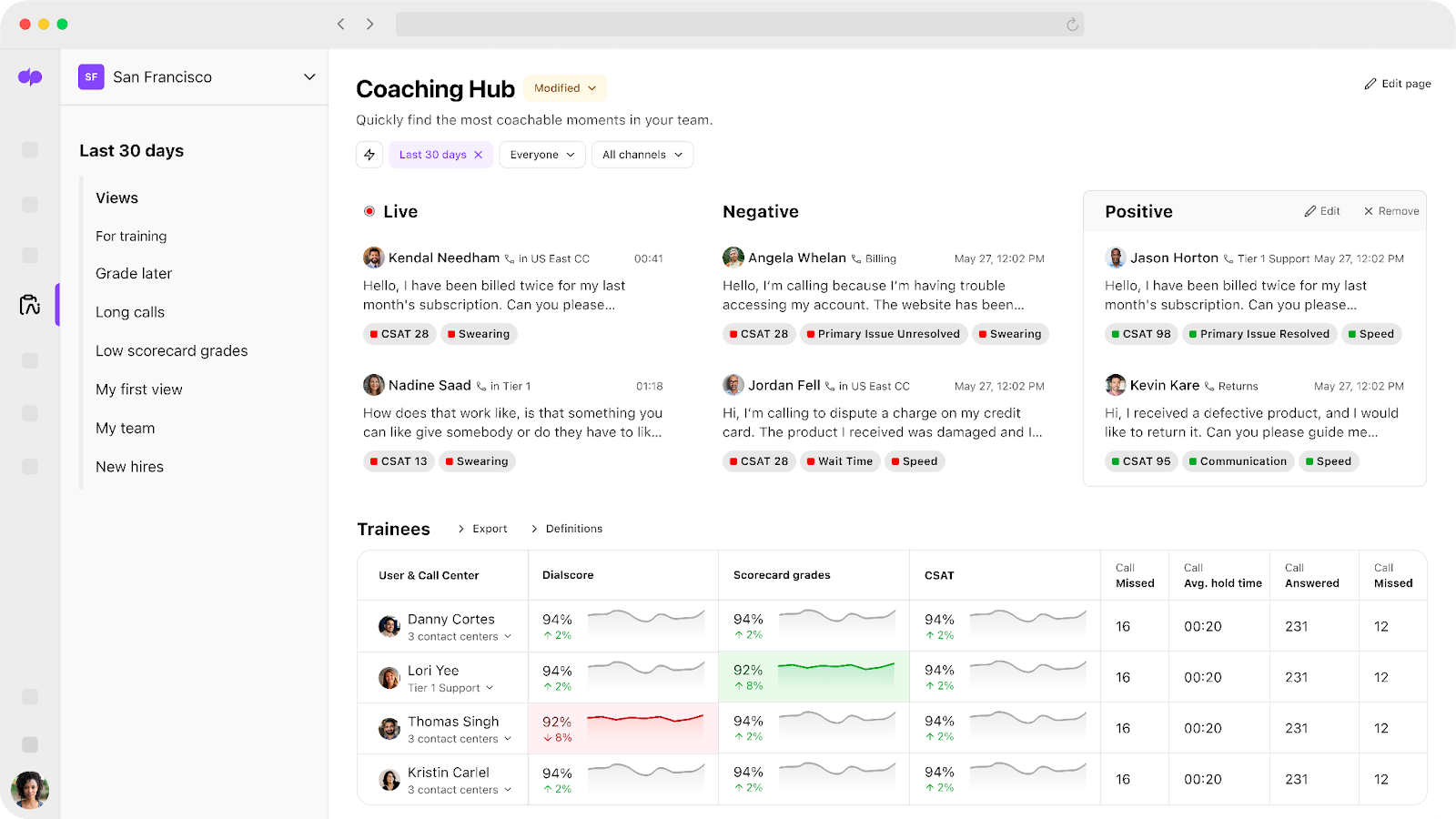
Task: Select the Coaching icon in the left rail
Action: (x=30, y=305)
